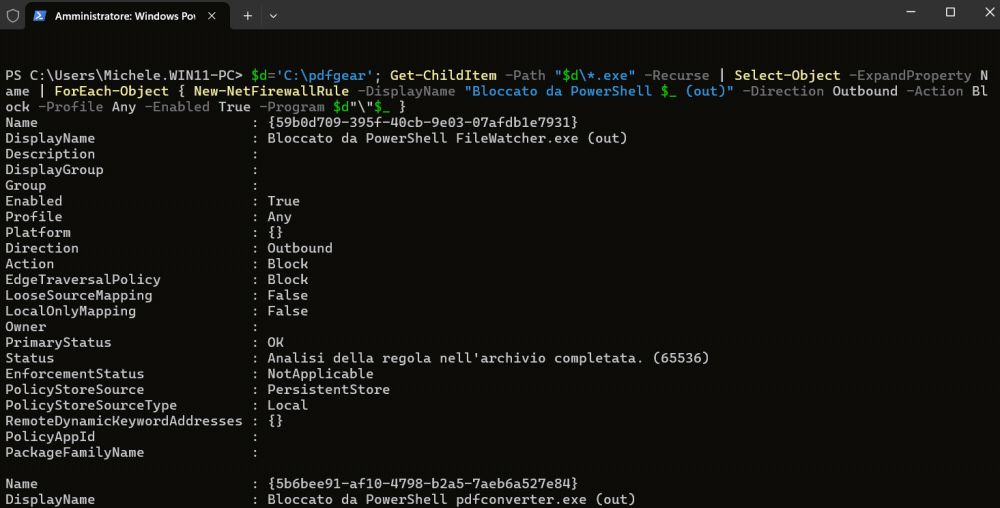
Task: Expand the new tab profile dropdown chevron
Action: pyautogui.click(x=273, y=16)
